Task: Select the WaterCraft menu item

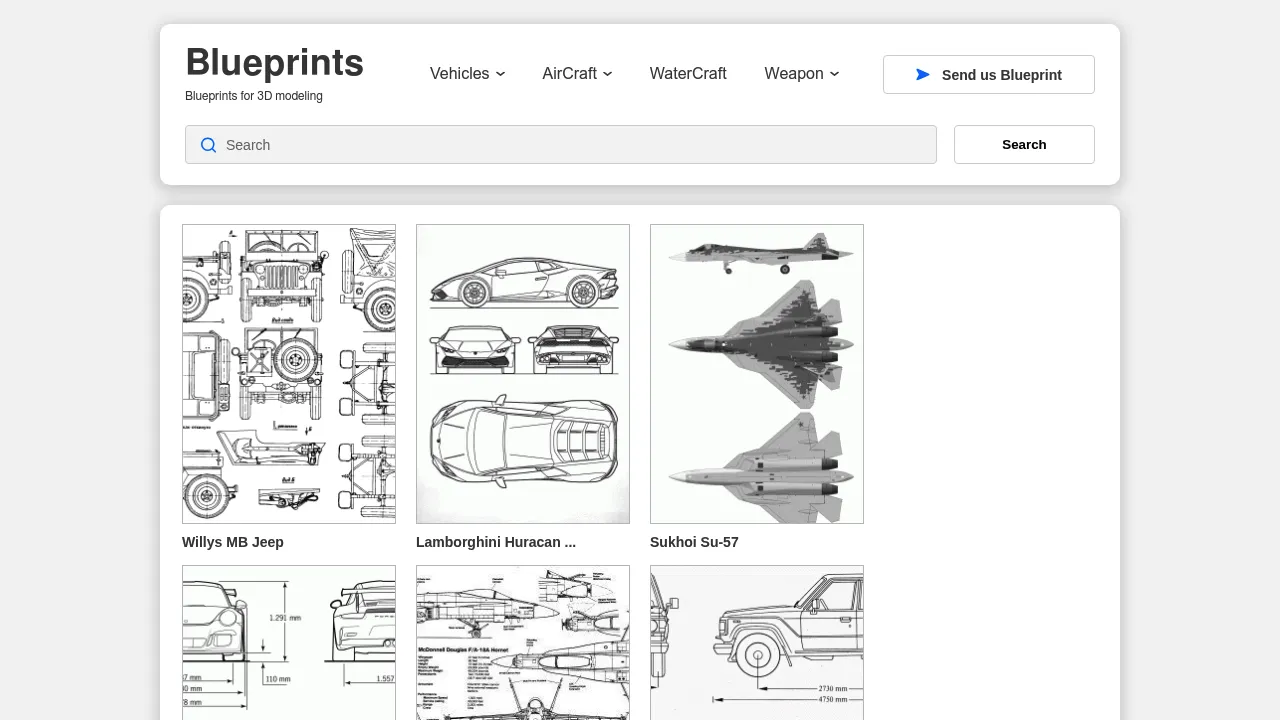Action: click(x=688, y=74)
